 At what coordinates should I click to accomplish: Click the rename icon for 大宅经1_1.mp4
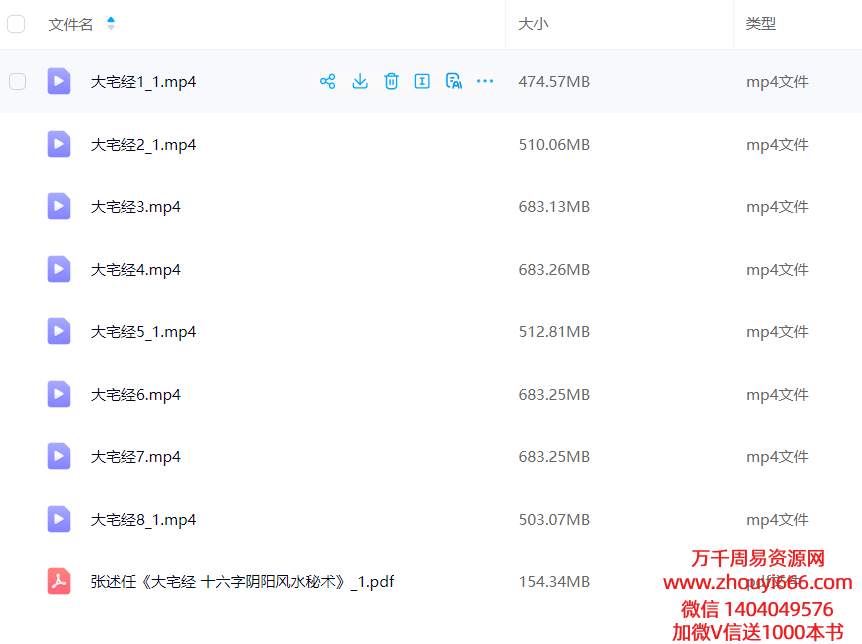(x=422, y=82)
